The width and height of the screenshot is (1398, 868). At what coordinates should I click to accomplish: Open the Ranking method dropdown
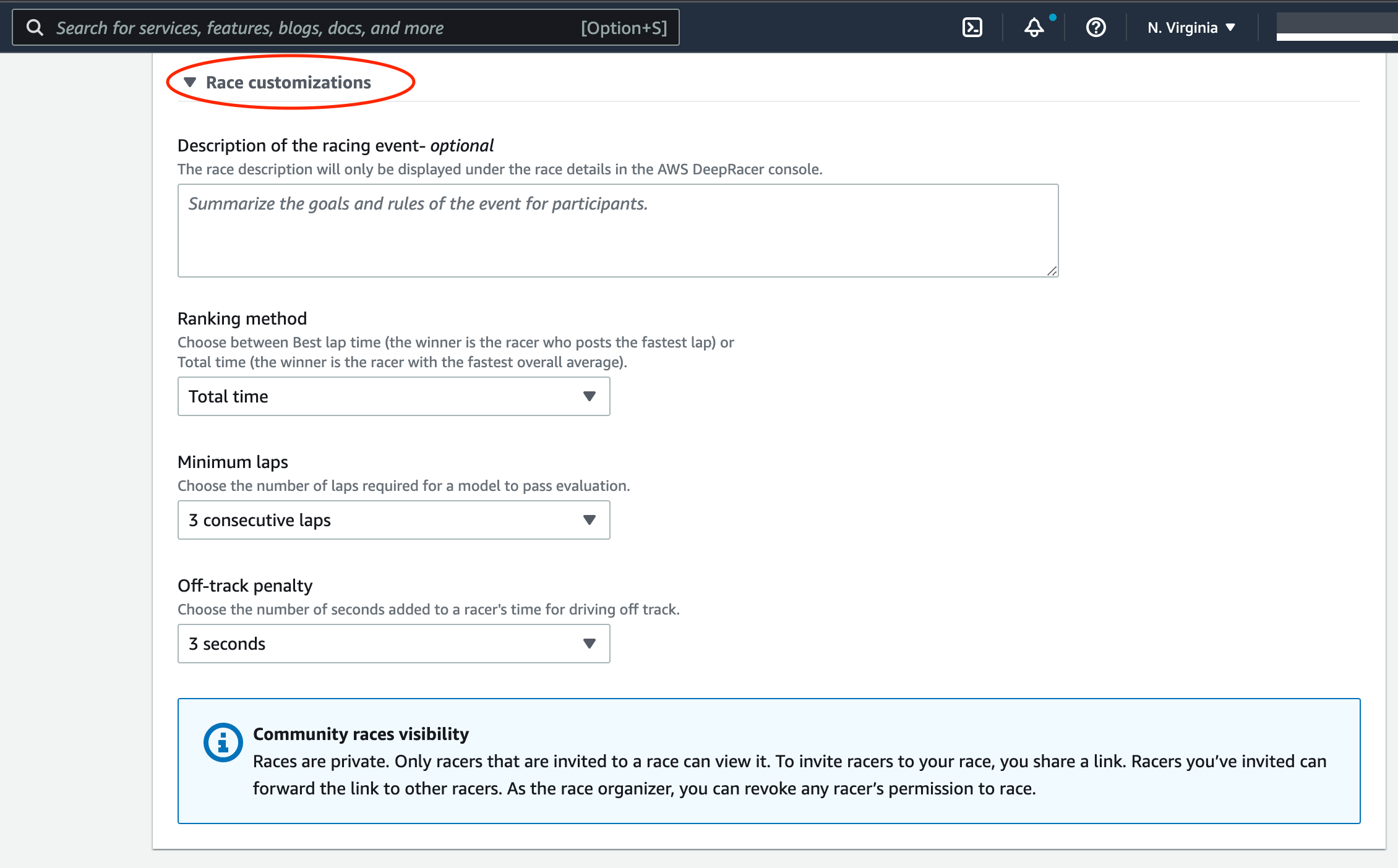pos(394,396)
